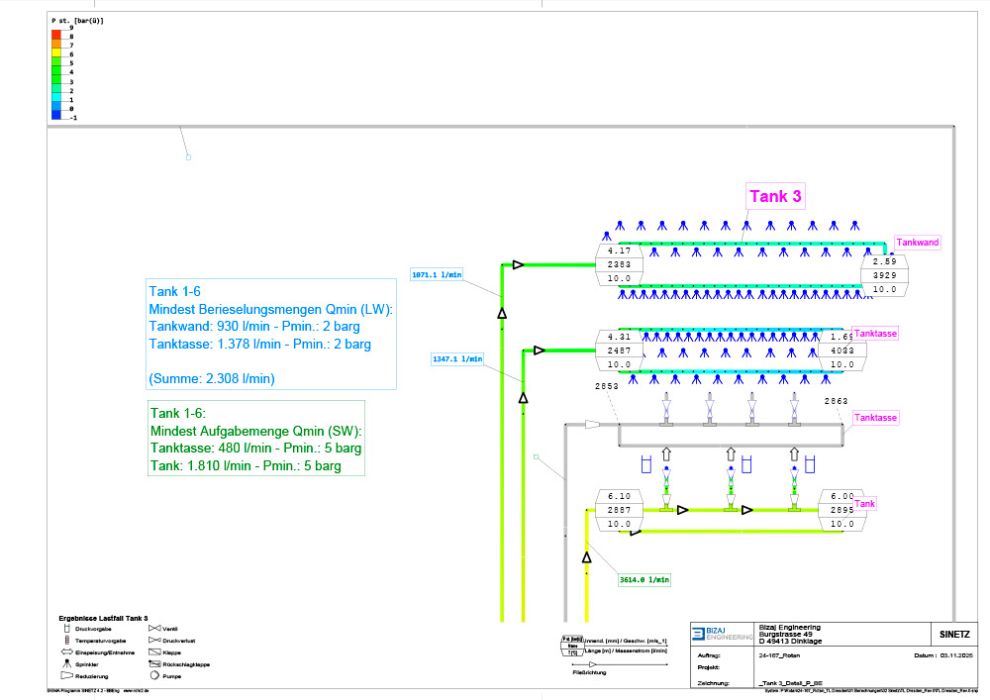Click the 1071.1 l/min flow label
The width and height of the screenshot is (990, 700).
coord(435,273)
